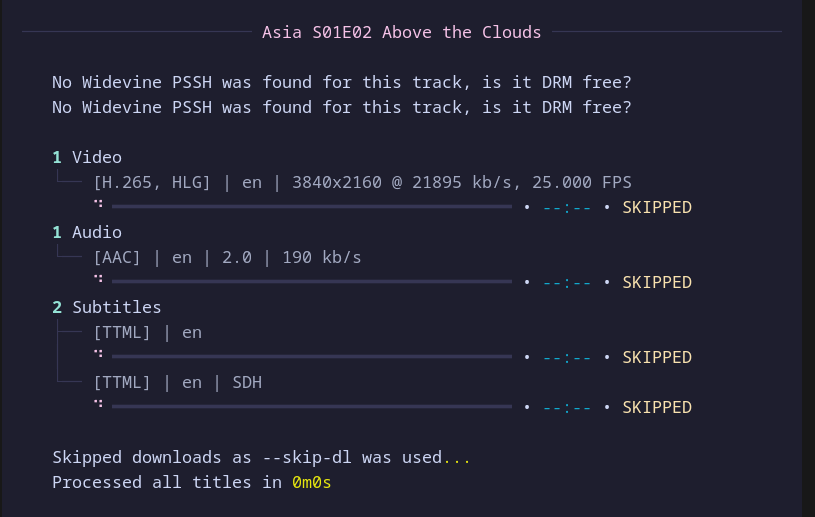Screen dimensions: 815x517
Task: Click the spinner beneath the SDH subtitle track
Action: coord(99,402)
